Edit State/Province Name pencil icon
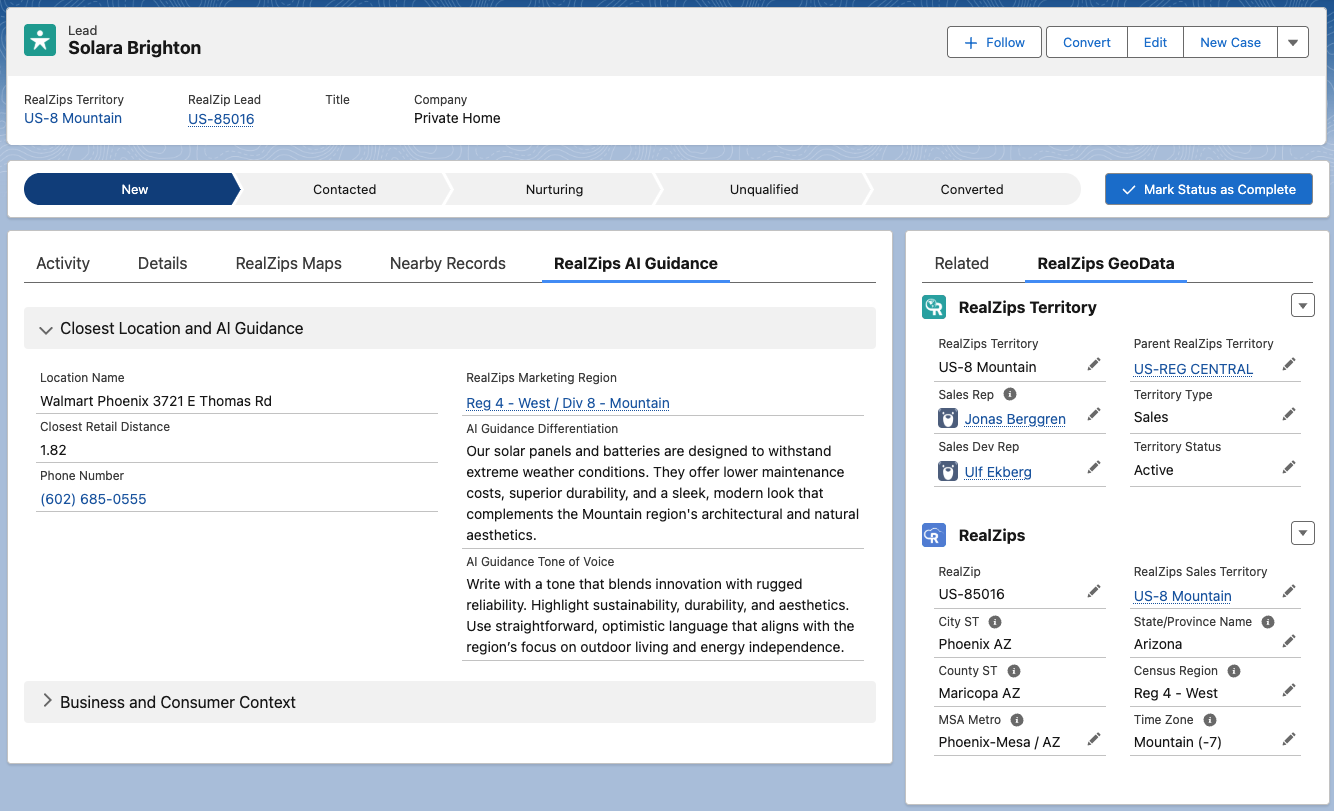The width and height of the screenshot is (1334, 811). click(1289, 642)
